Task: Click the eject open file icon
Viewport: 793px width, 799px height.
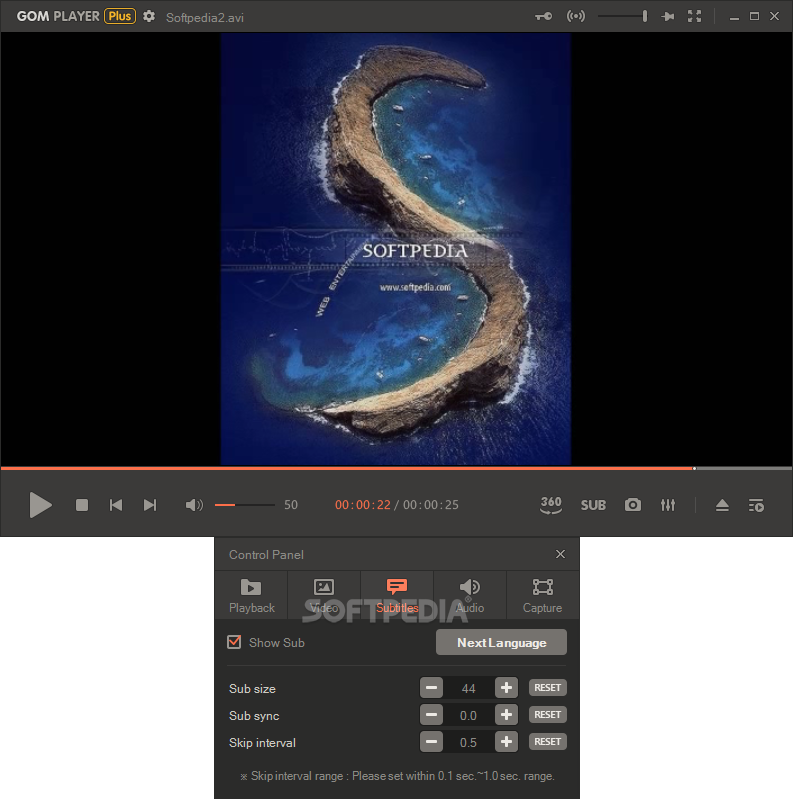Action: coord(722,505)
